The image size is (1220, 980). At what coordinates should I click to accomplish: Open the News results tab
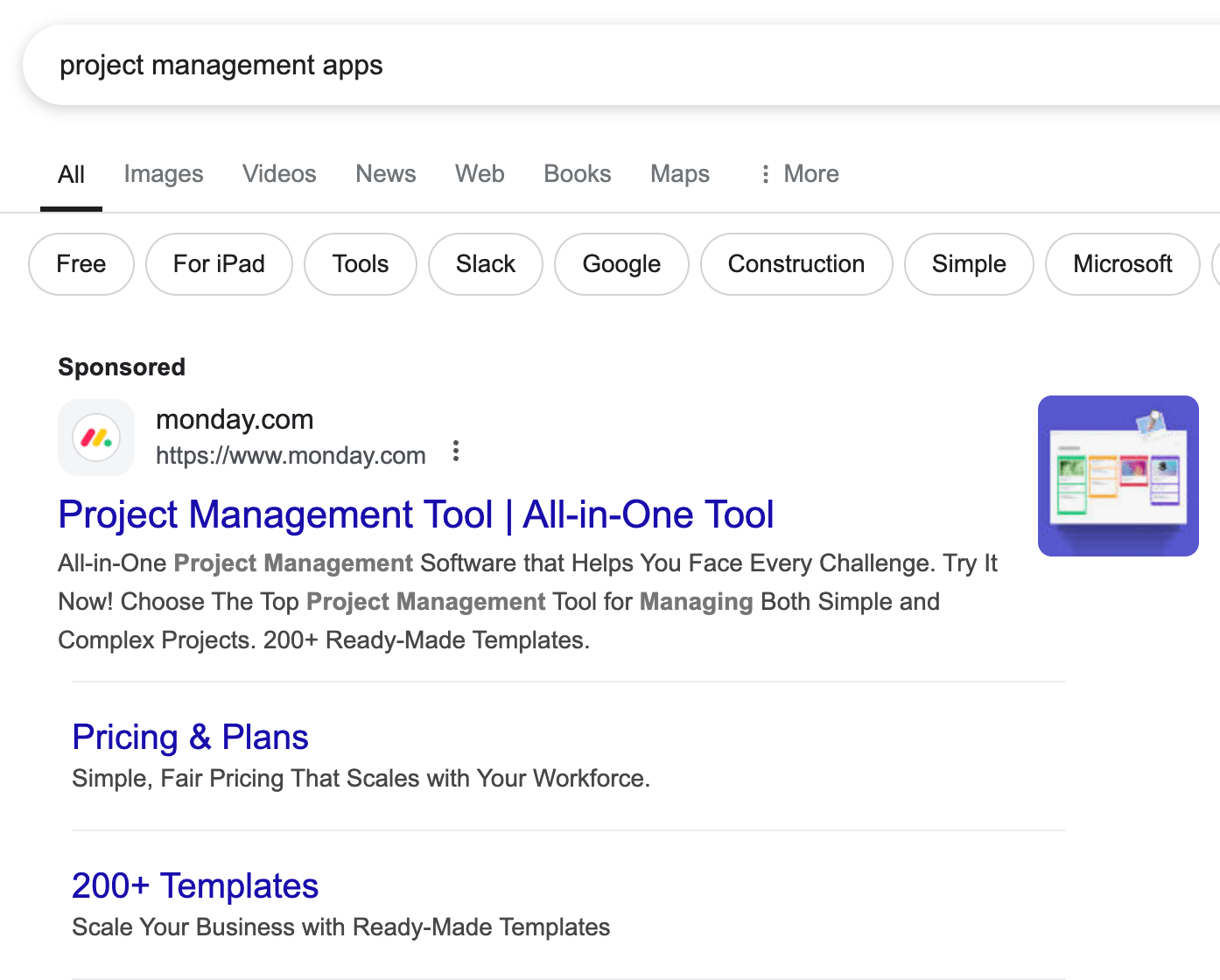(385, 173)
